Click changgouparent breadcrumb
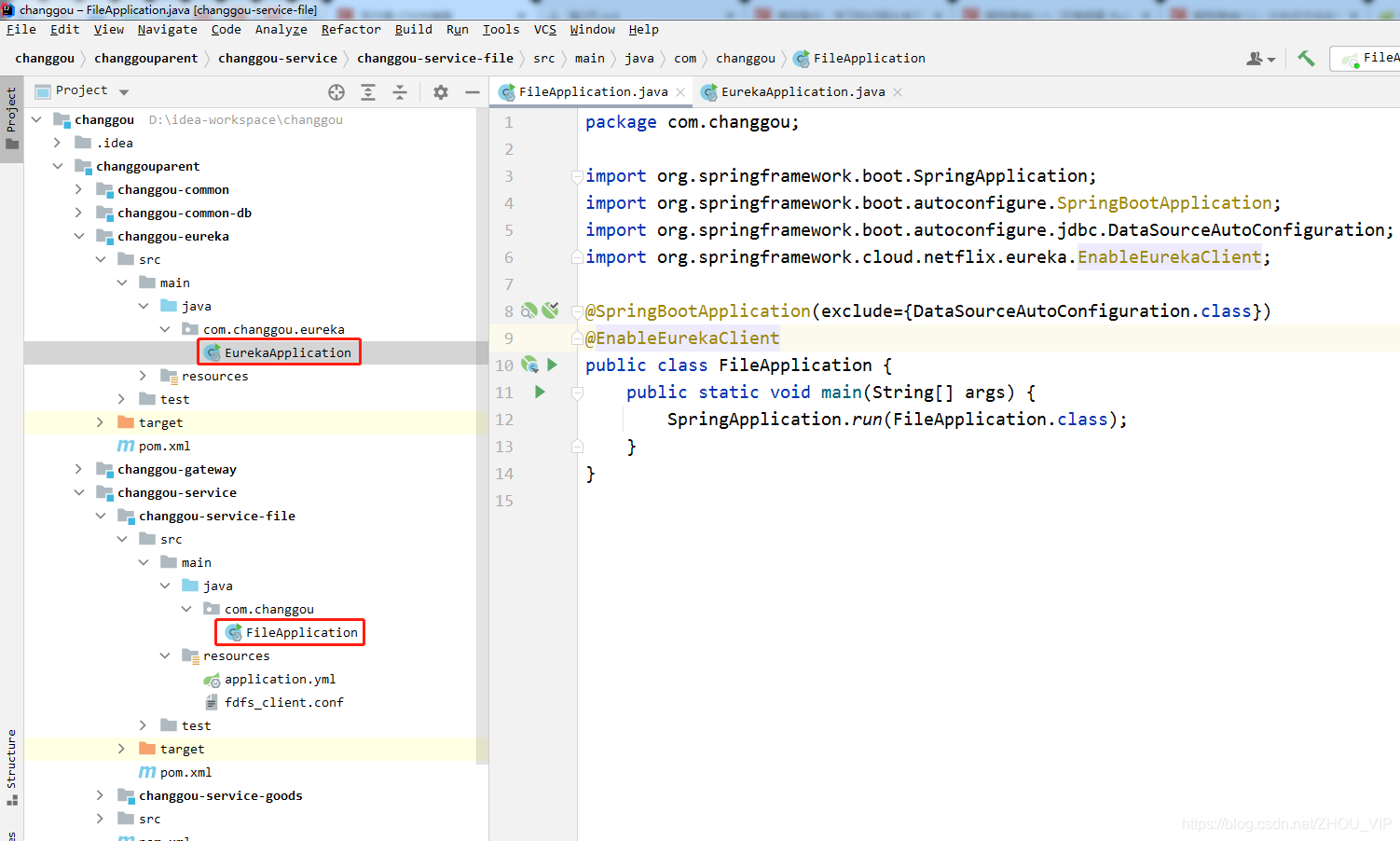The height and width of the screenshot is (841, 1400). coord(146,58)
